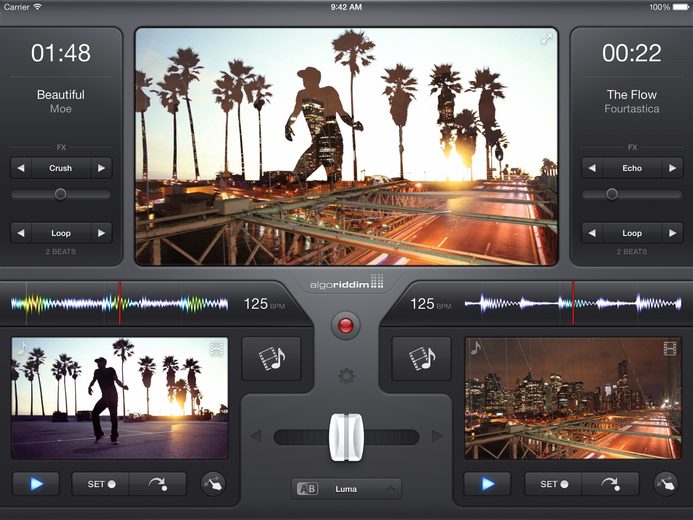Start recording with the red record button
This screenshot has width=693, height=520.
346,326
